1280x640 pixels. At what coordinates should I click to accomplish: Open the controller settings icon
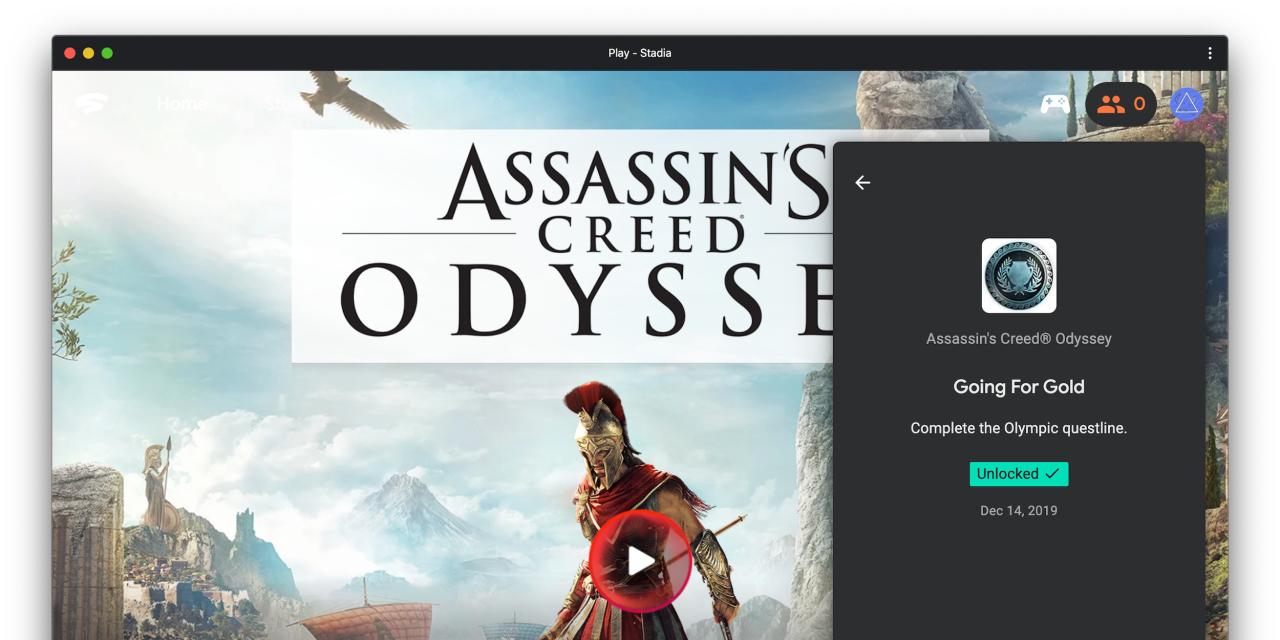(1055, 104)
